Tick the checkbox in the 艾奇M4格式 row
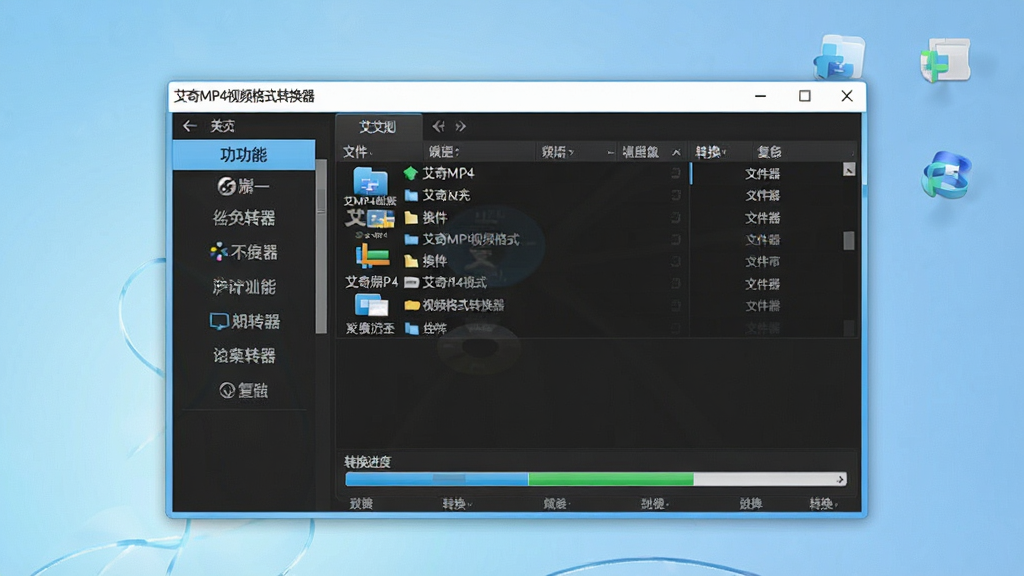The height and width of the screenshot is (576, 1024). coord(676,283)
